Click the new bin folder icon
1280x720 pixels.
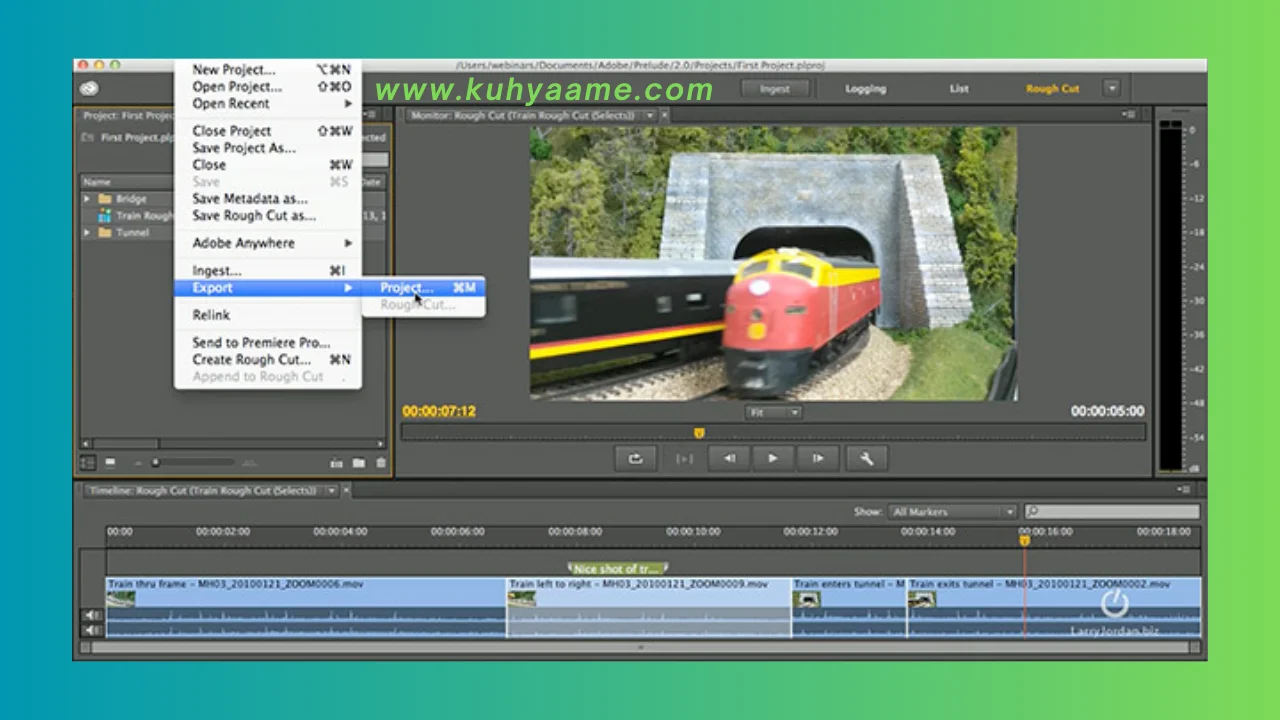pyautogui.click(x=358, y=463)
